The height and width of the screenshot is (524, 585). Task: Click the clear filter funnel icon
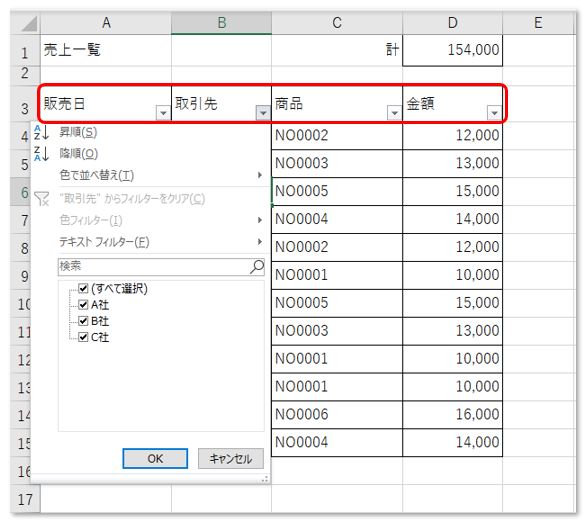click(42, 199)
